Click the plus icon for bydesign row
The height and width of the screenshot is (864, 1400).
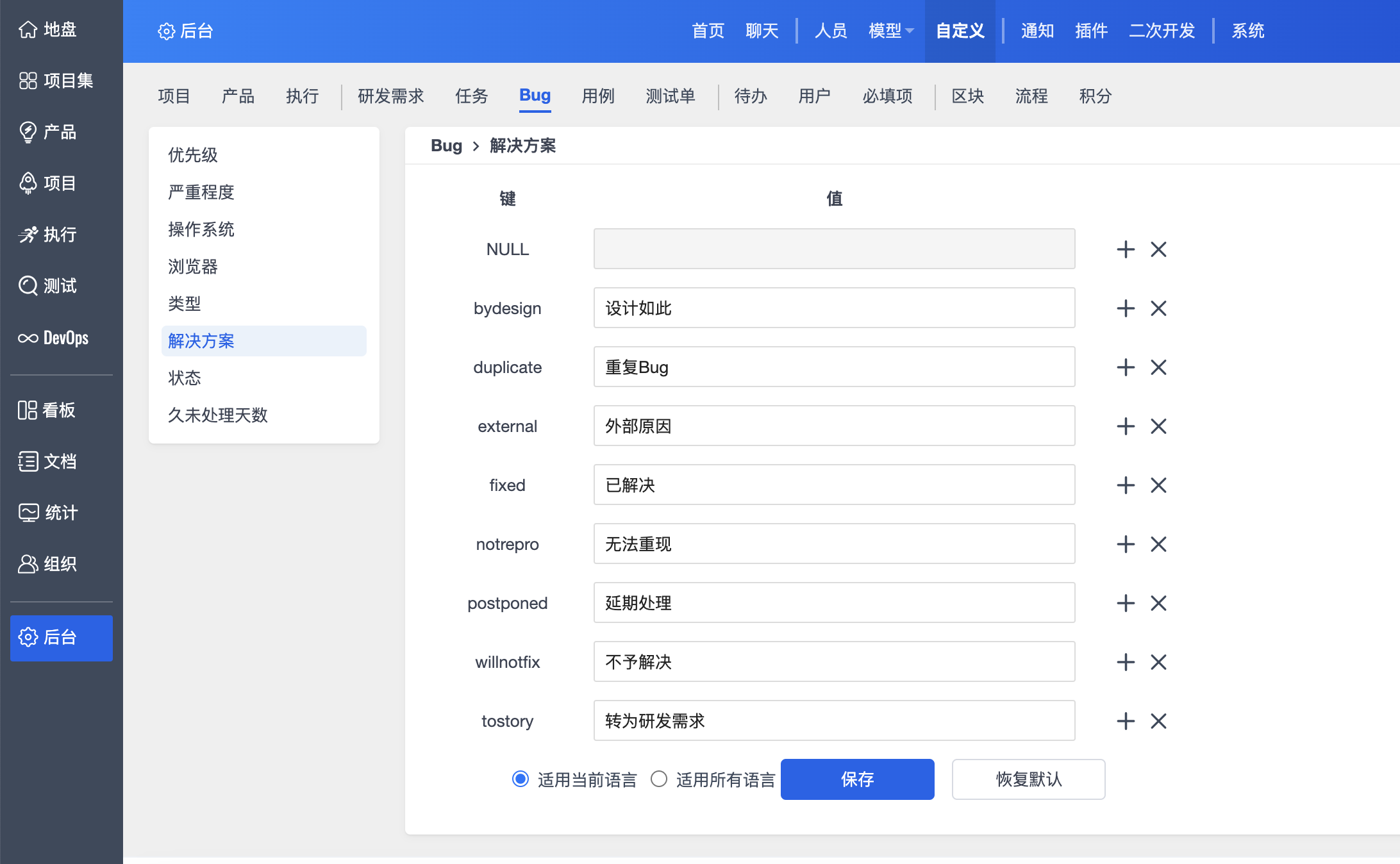click(x=1126, y=308)
